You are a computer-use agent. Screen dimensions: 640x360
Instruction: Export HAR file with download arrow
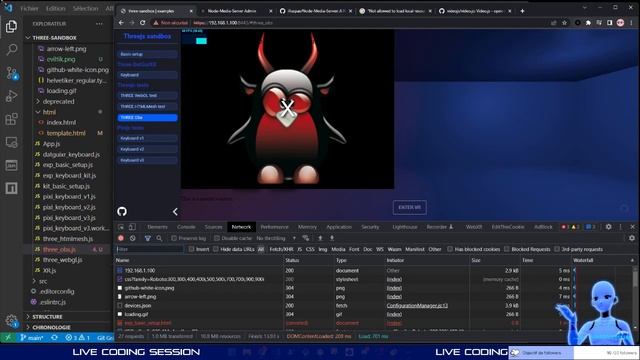(x=332, y=238)
